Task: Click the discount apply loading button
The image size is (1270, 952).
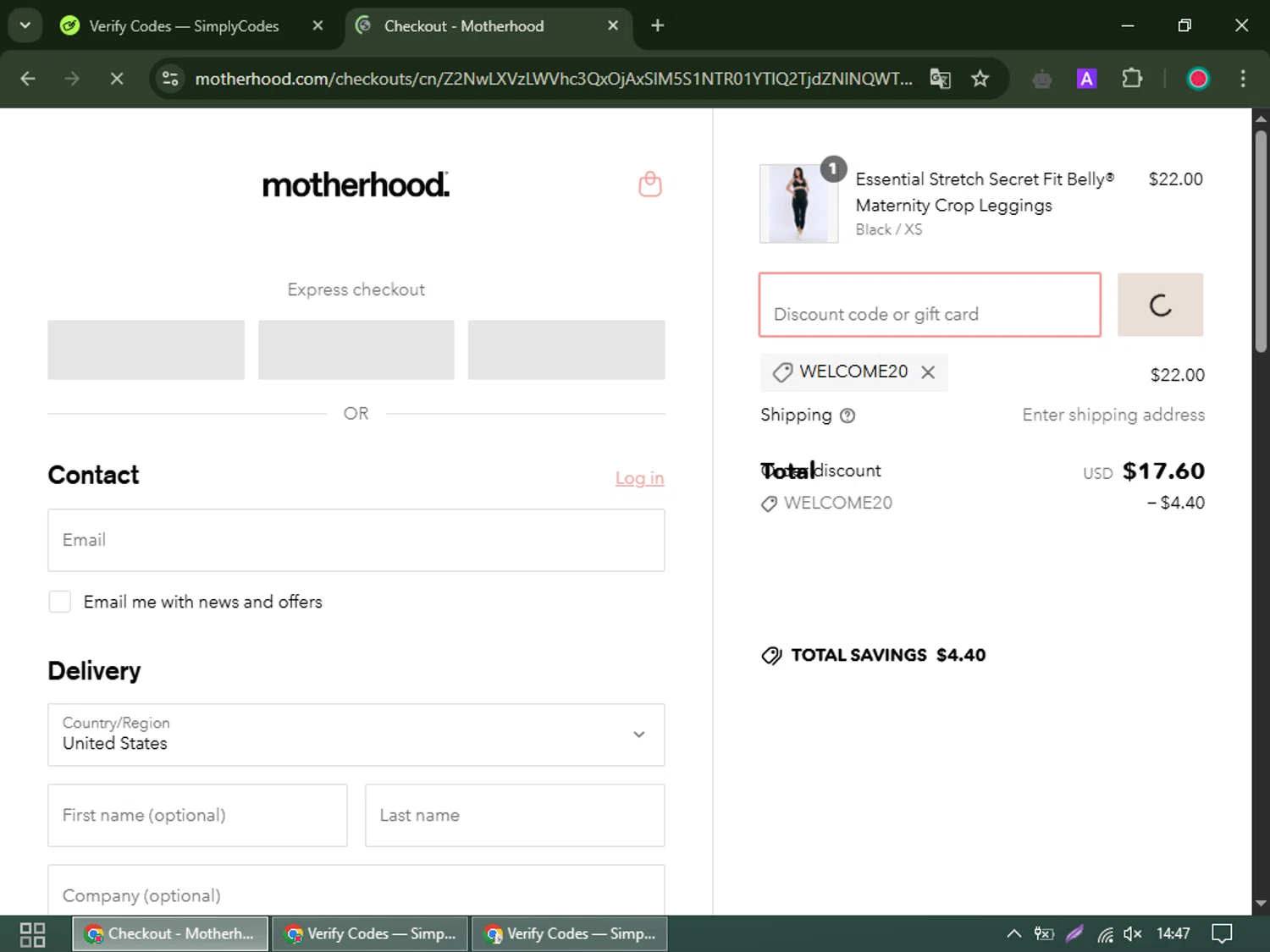Action: (1160, 305)
